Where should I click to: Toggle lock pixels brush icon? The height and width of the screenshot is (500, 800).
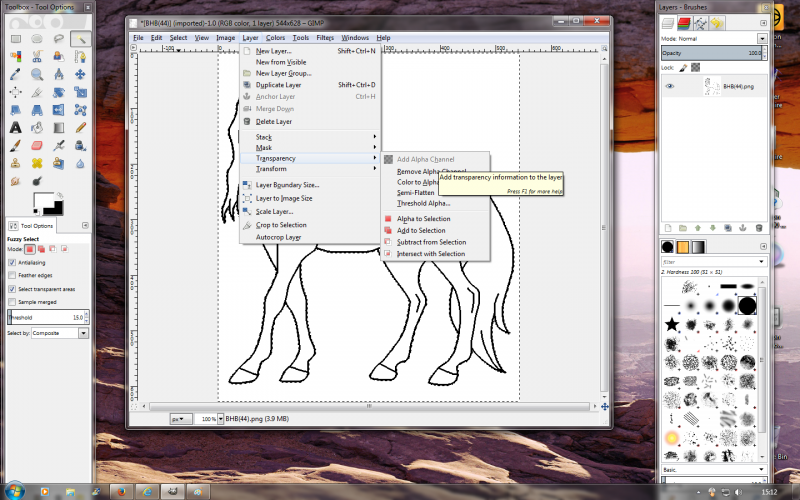tap(684, 67)
